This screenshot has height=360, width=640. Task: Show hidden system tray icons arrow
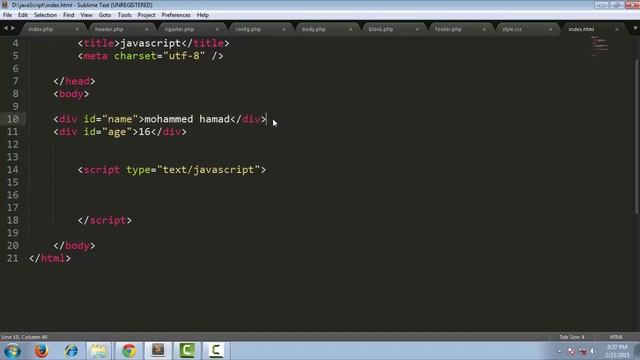[x=559, y=351]
